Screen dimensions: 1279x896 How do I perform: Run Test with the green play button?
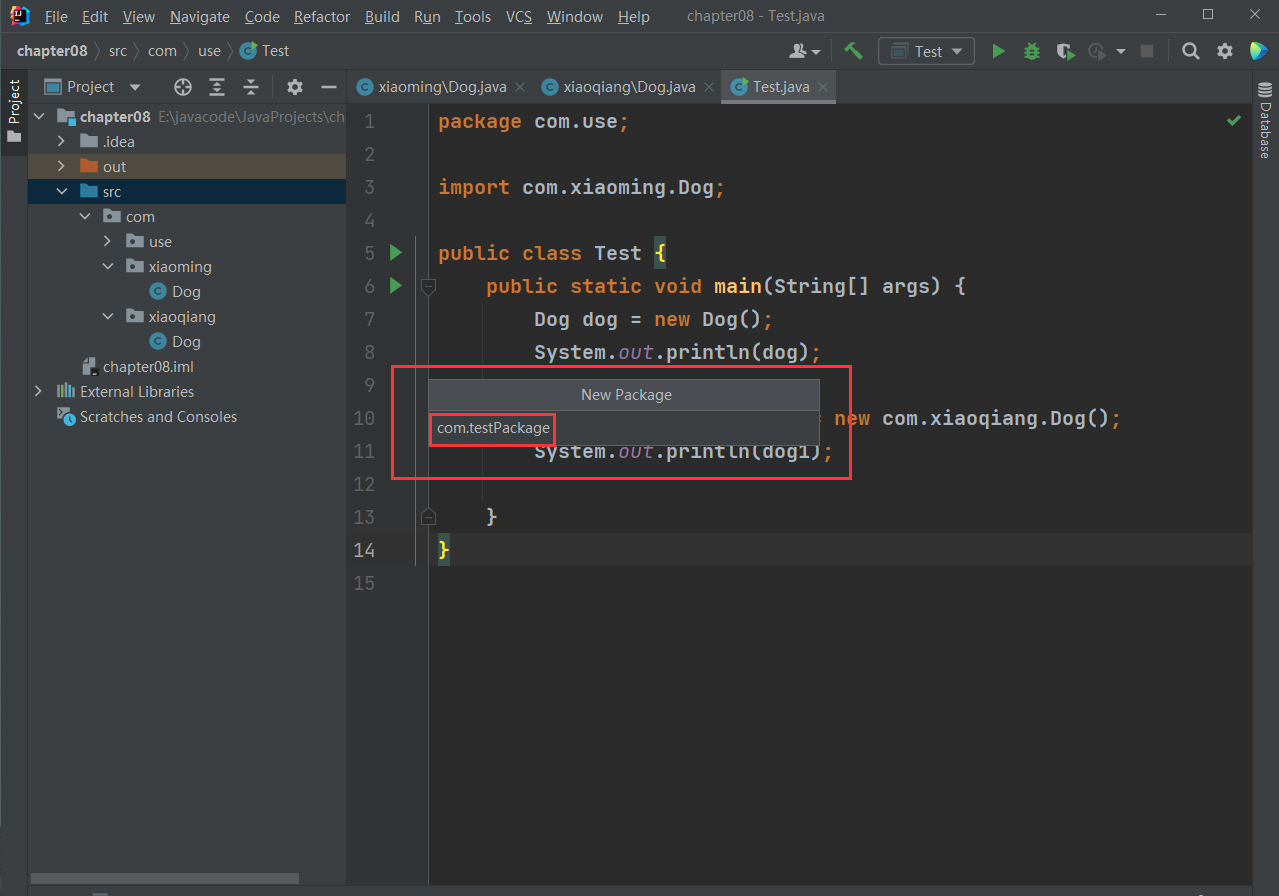(998, 51)
